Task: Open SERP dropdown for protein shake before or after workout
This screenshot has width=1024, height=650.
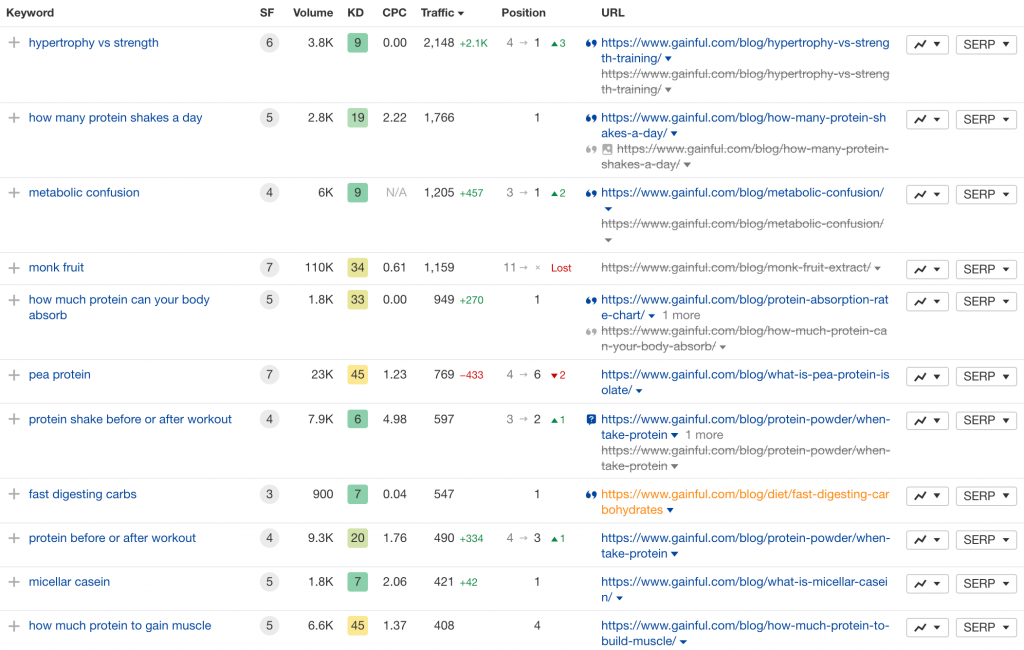Action: pos(986,420)
